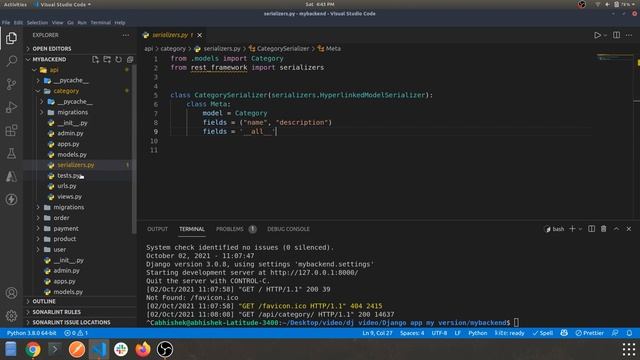Open errors and warnings status indicator
The image size is (640, 360).
coord(76,333)
